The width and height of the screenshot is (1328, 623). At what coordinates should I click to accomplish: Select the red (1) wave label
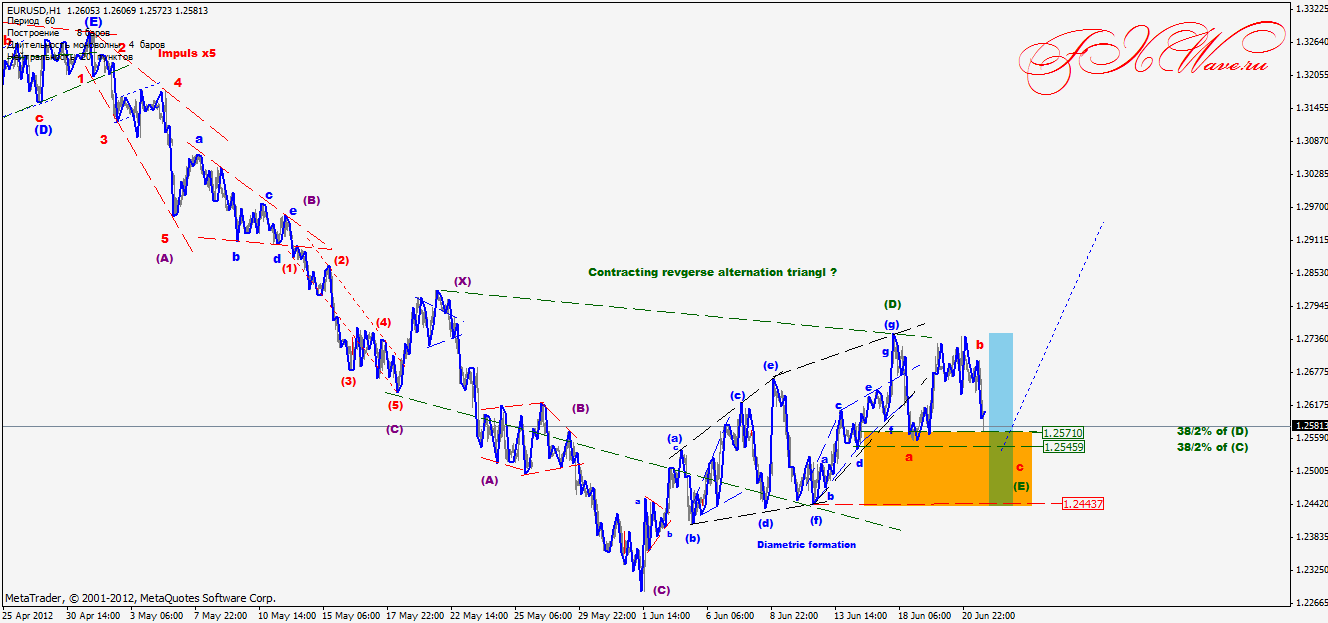point(289,268)
